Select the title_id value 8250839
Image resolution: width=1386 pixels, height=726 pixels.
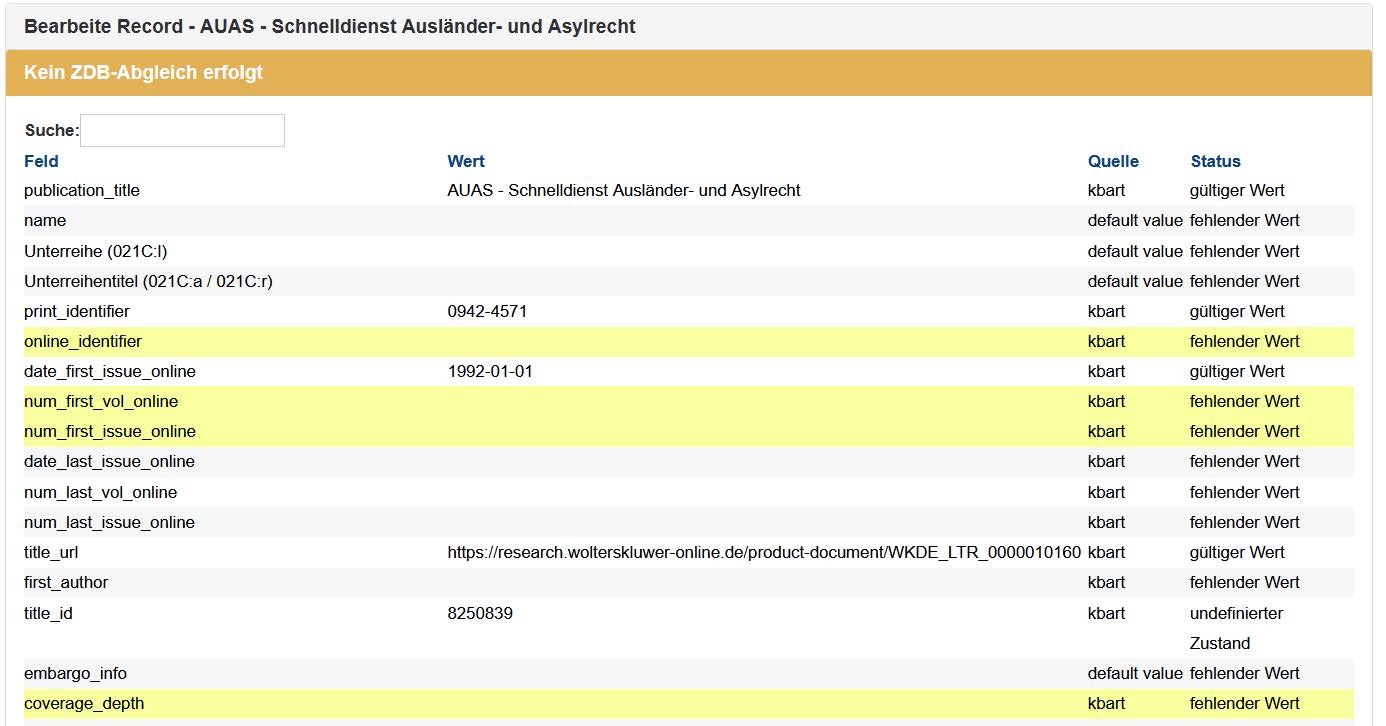(480, 613)
